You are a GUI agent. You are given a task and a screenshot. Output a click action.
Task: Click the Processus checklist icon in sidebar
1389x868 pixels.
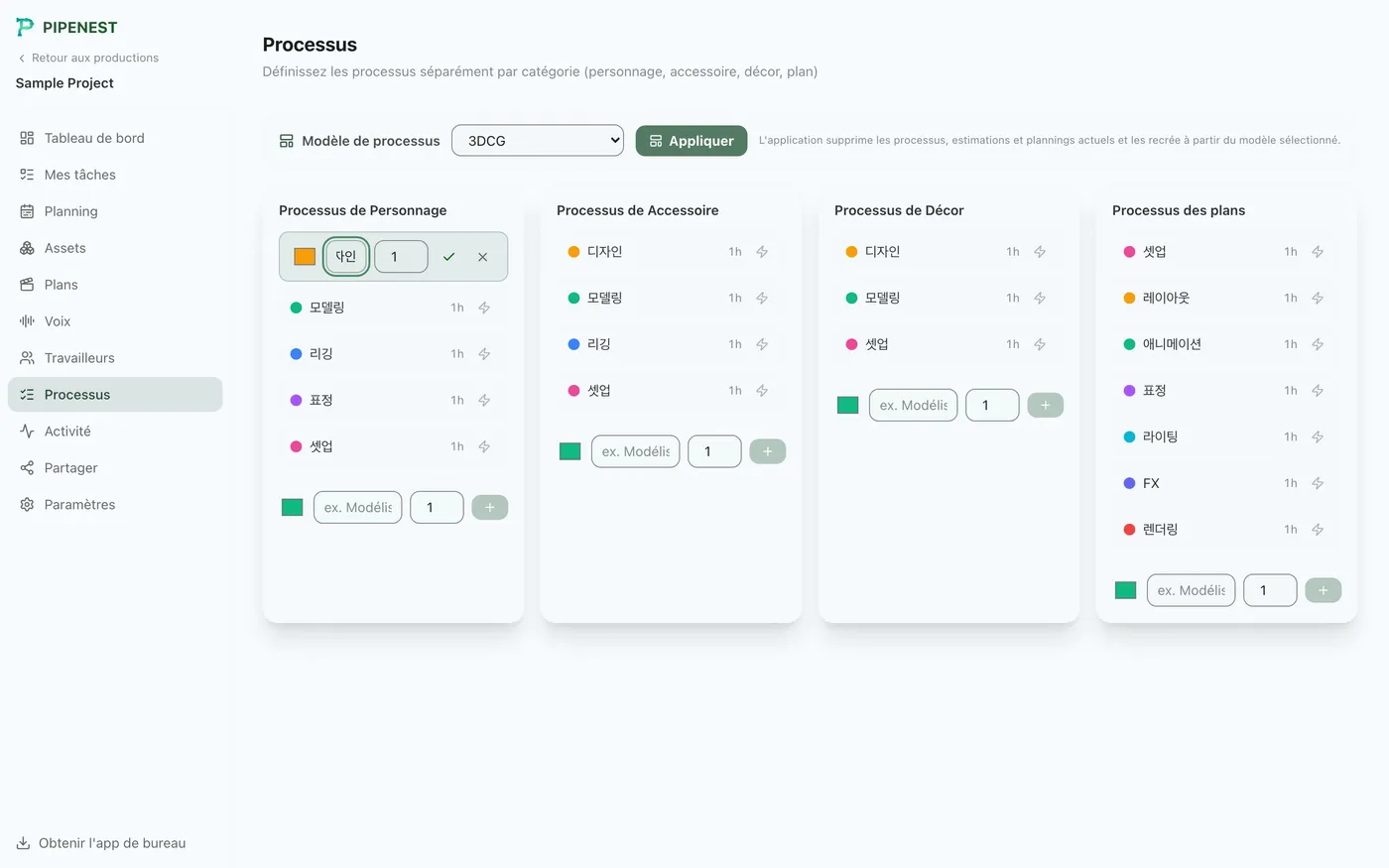(27, 395)
